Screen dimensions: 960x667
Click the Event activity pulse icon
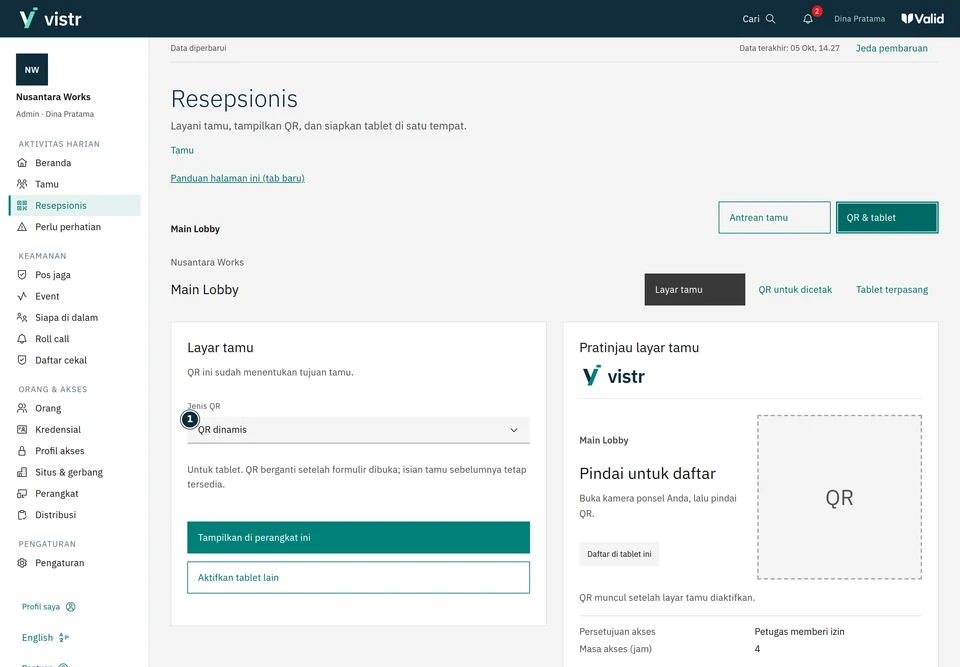pyautogui.click(x=22, y=296)
